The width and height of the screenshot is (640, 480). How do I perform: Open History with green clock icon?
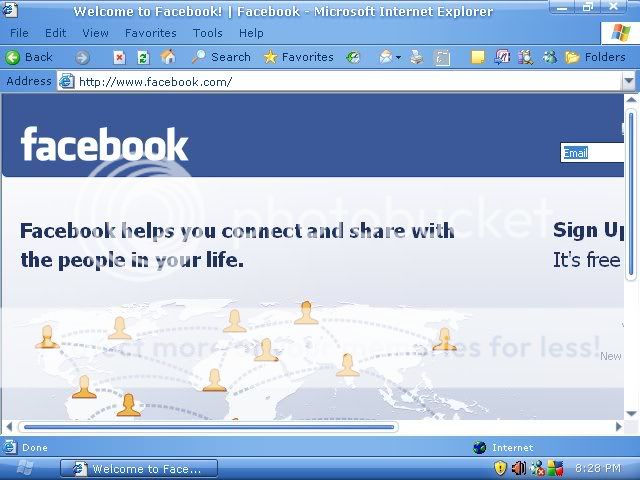(353, 58)
